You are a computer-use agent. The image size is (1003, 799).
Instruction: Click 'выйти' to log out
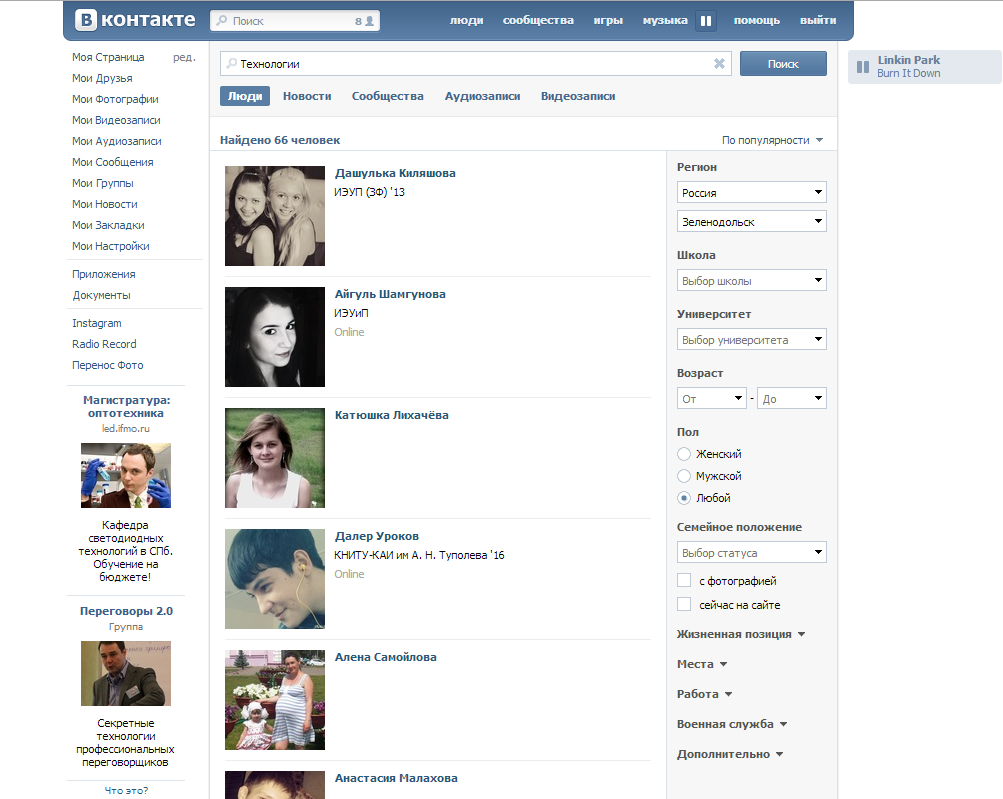point(818,20)
